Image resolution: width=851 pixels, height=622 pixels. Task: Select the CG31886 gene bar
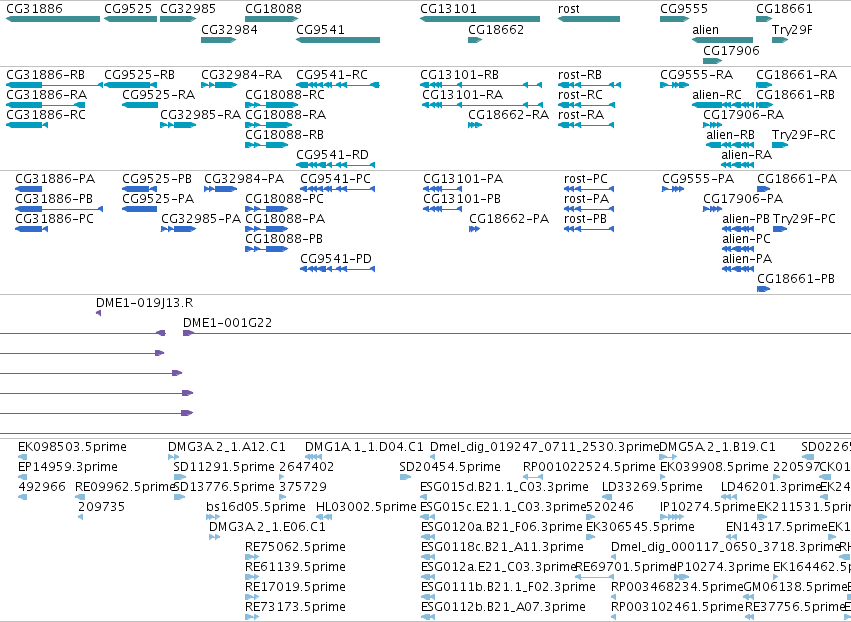(53, 19)
